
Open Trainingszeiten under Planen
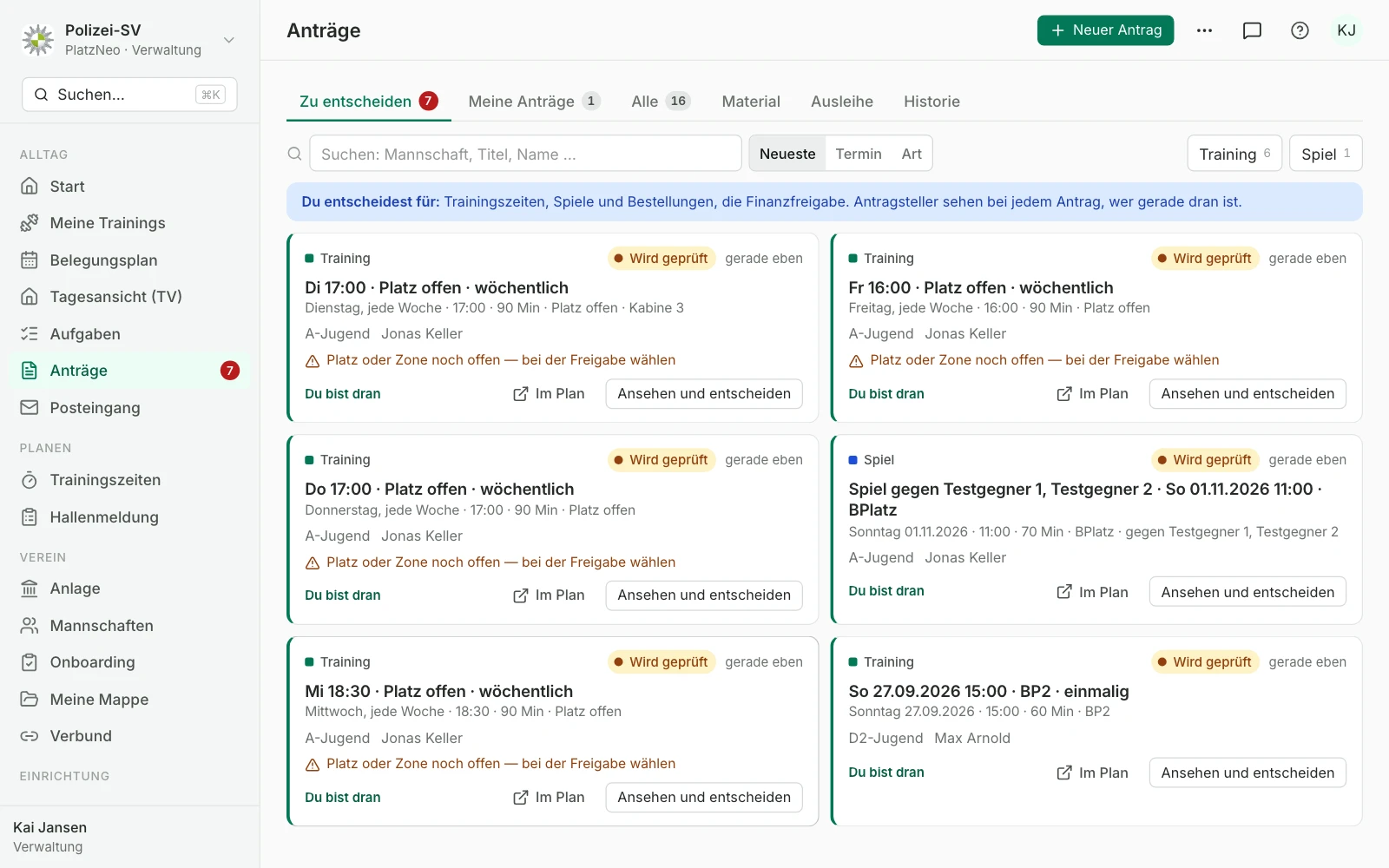129,480
